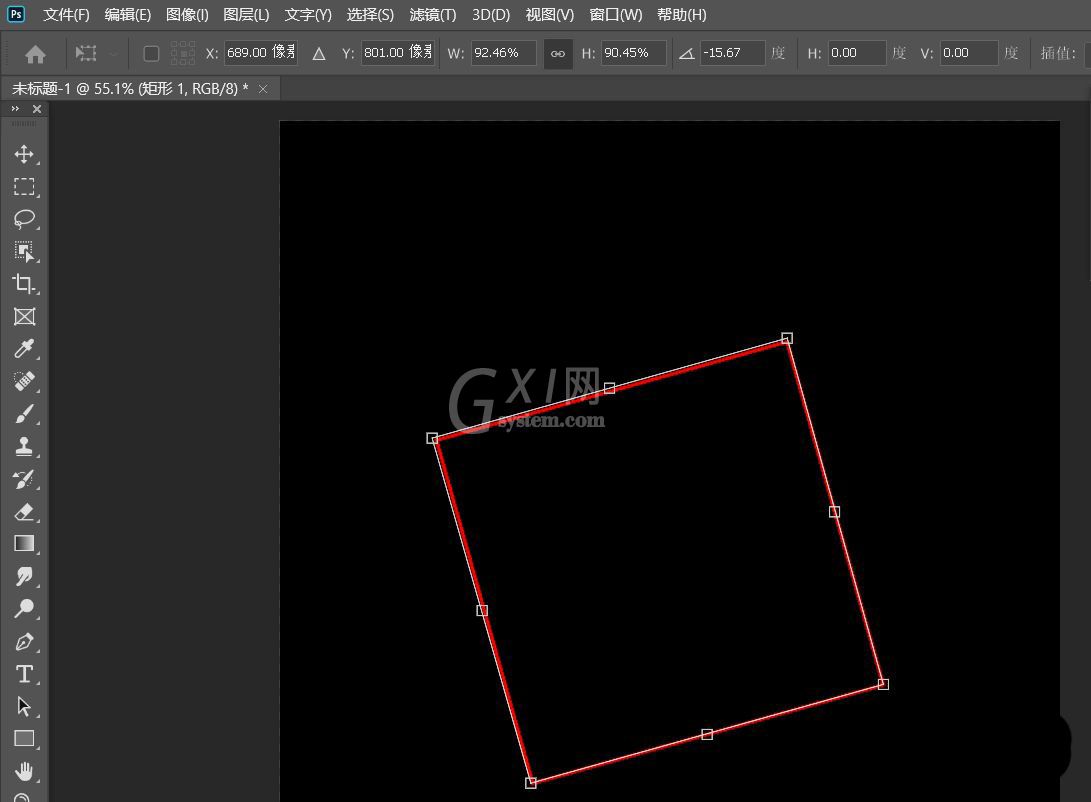Click the width field 92.46%
The width and height of the screenshot is (1091, 802).
tap(504, 53)
